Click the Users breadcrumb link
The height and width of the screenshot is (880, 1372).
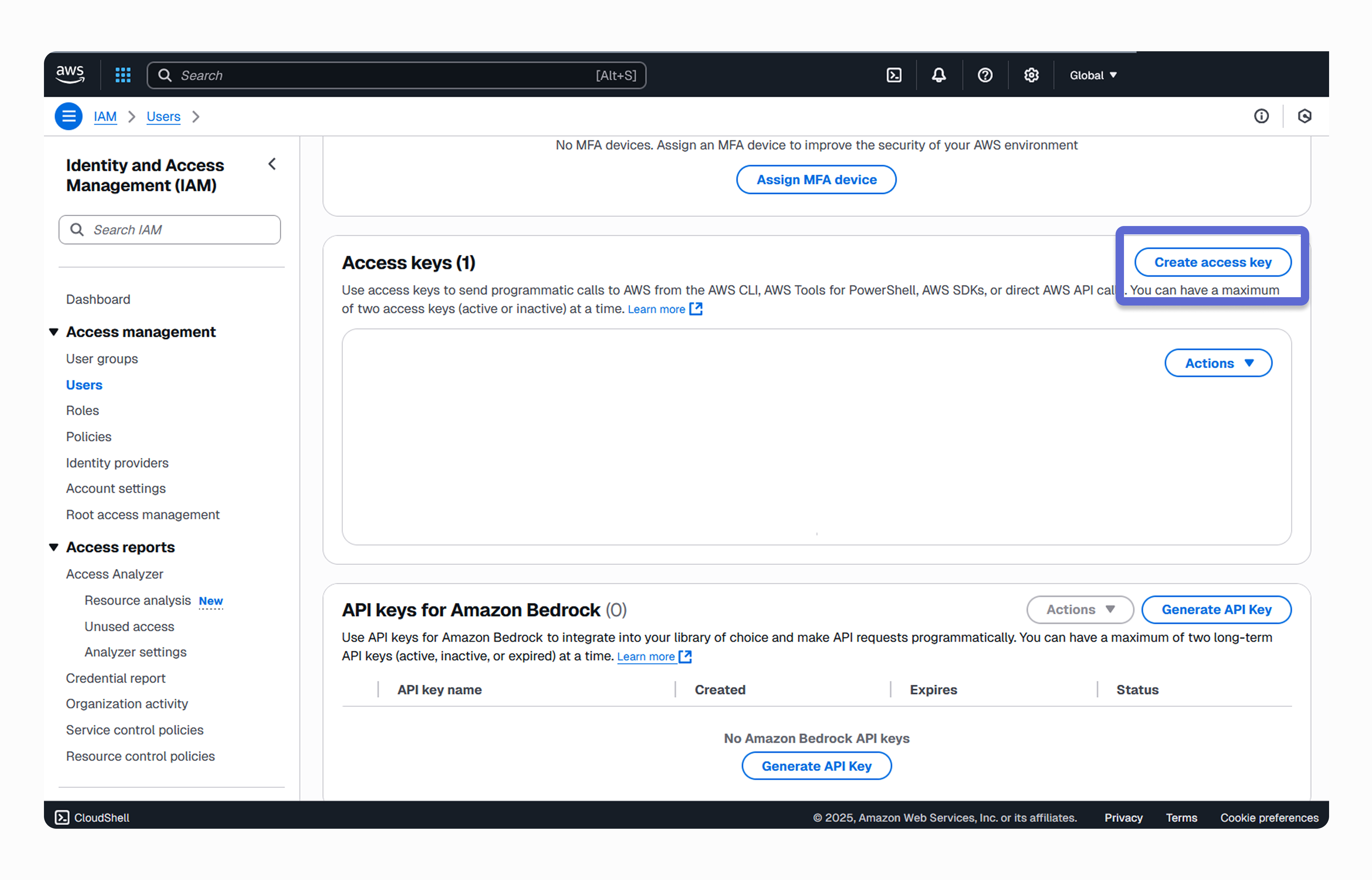tap(163, 116)
